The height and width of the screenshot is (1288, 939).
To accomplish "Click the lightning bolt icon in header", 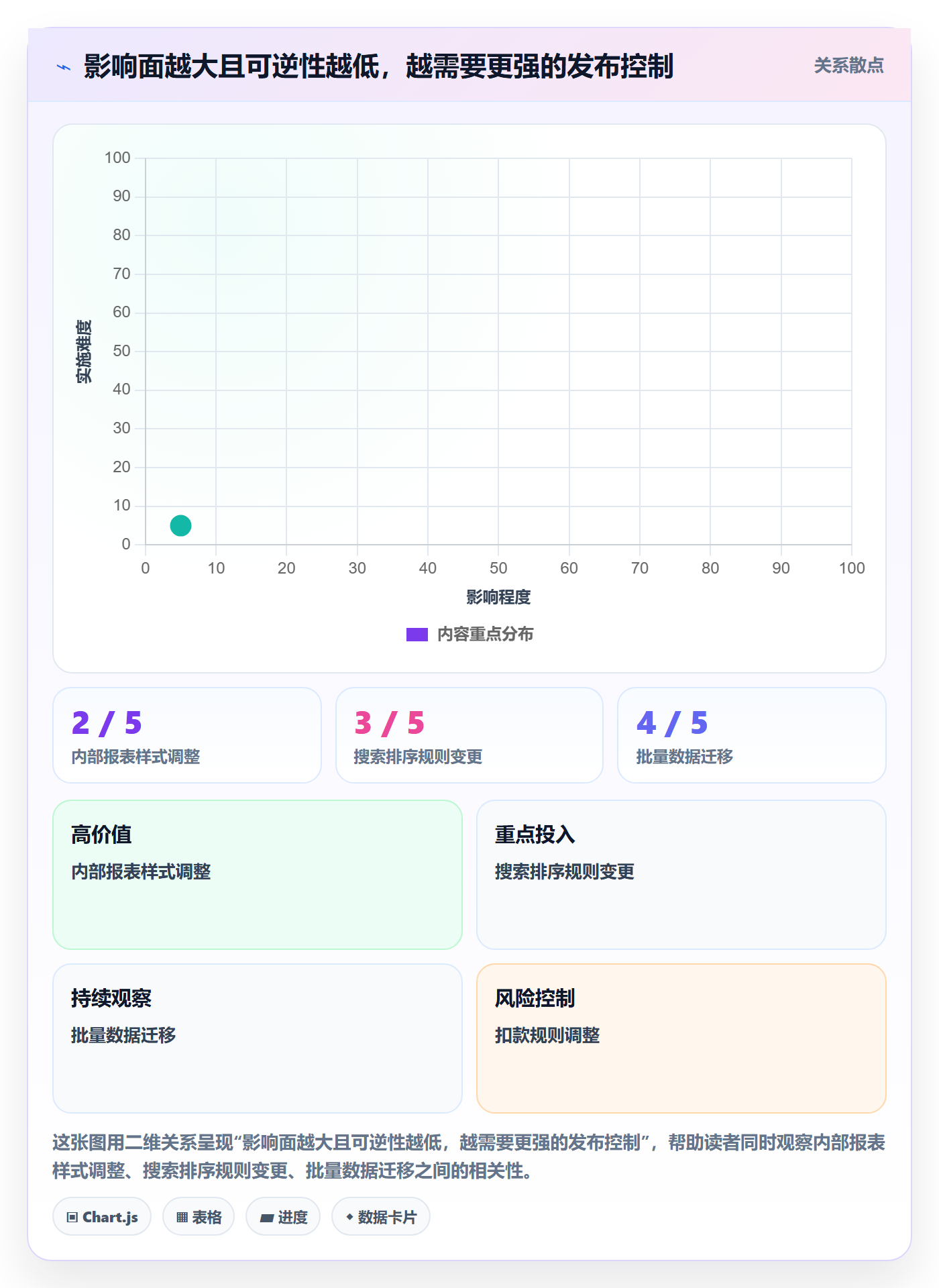I will tap(64, 67).
